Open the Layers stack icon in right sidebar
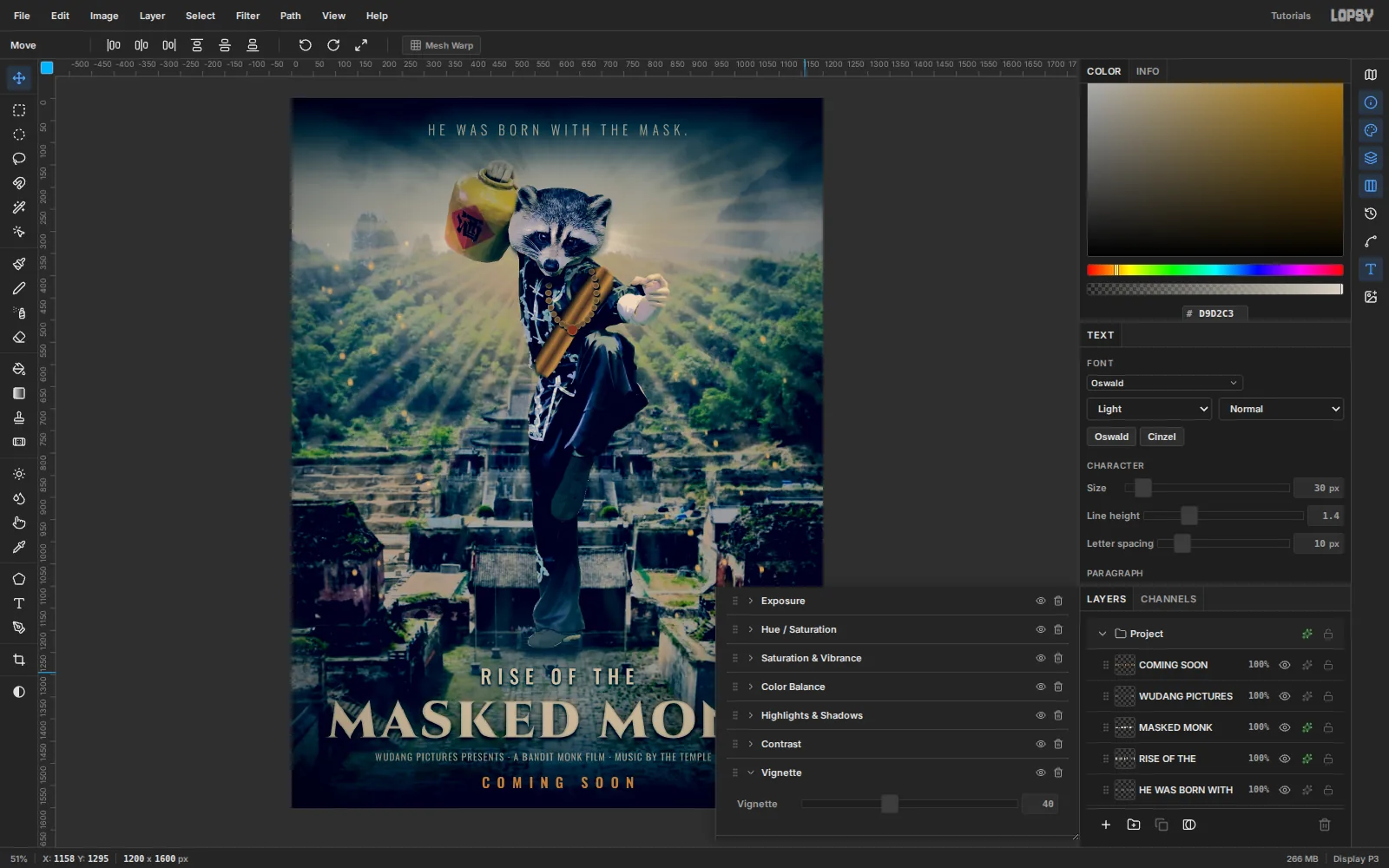1389x868 pixels. [1371, 158]
